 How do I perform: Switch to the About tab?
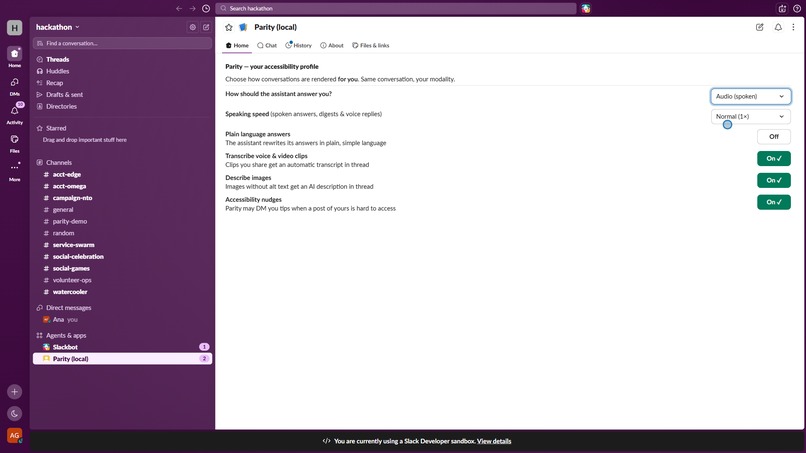pos(332,45)
